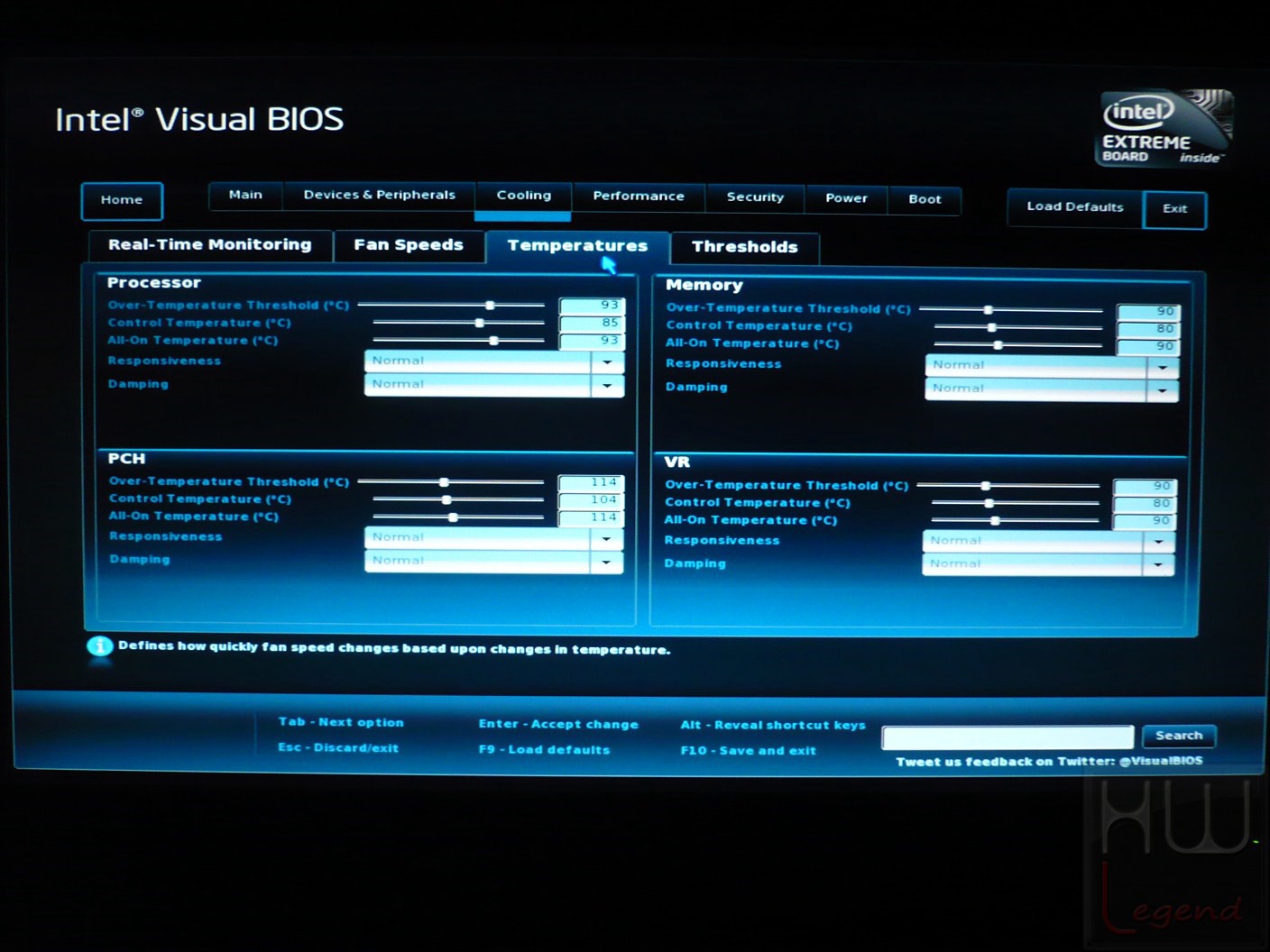Click Memory All-On Temperature slider
The height and width of the screenshot is (952, 1270).
point(1017,345)
